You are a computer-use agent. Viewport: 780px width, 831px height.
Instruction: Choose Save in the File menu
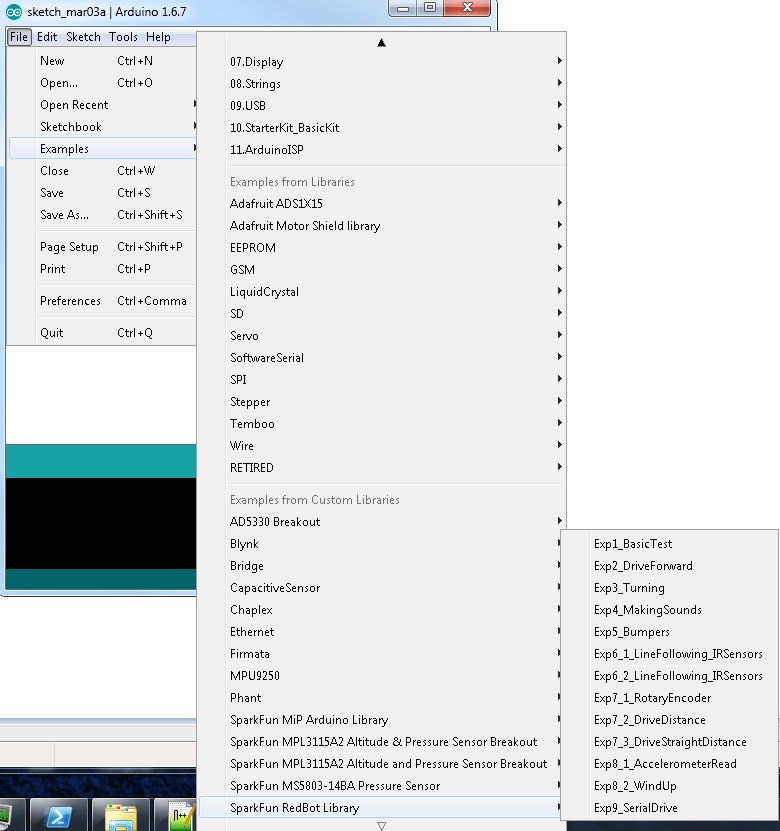point(103,193)
